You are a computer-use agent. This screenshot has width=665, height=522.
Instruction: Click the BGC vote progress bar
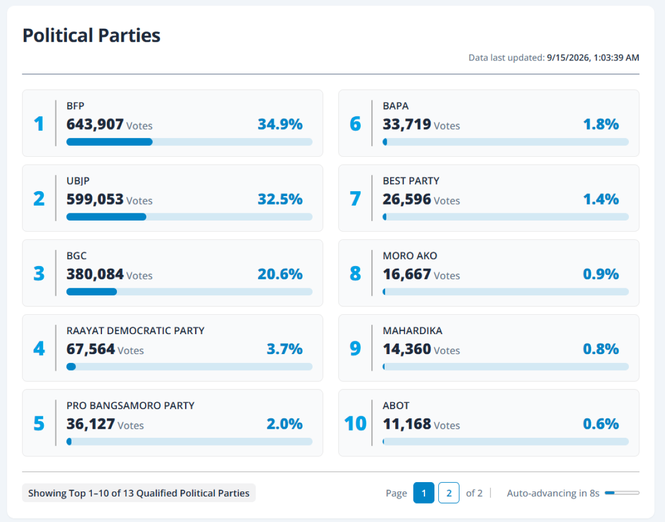pyautogui.click(x=189, y=292)
